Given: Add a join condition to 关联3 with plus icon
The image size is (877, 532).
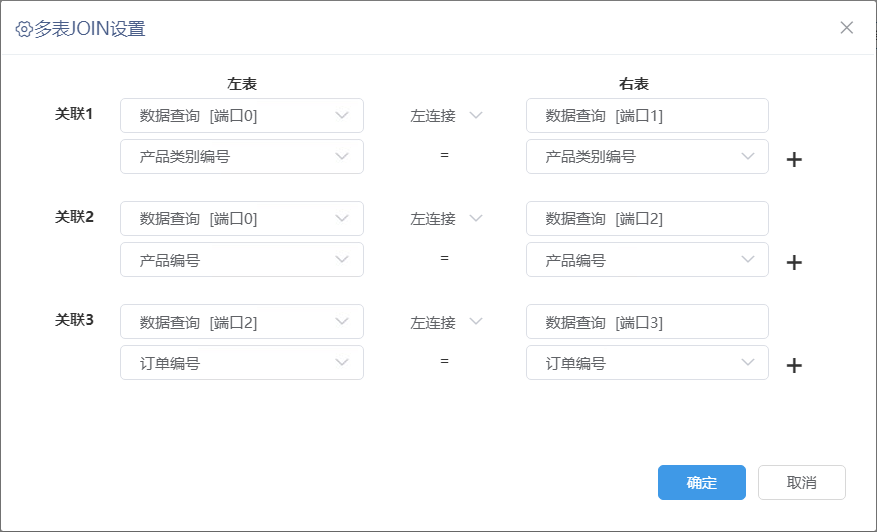Looking at the screenshot, I should [794, 365].
